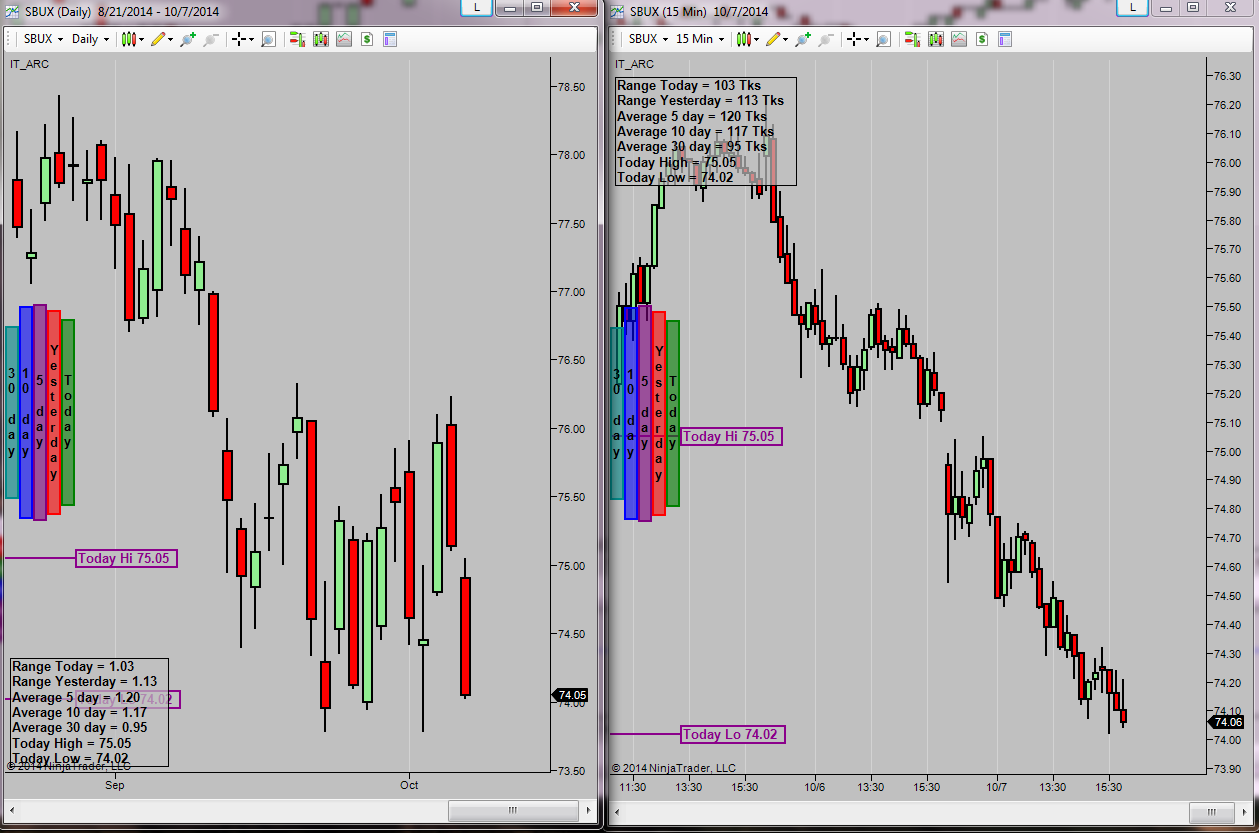Open the 15 Min interval dropdown
Viewport: 1259px width, 833px height.
700,39
